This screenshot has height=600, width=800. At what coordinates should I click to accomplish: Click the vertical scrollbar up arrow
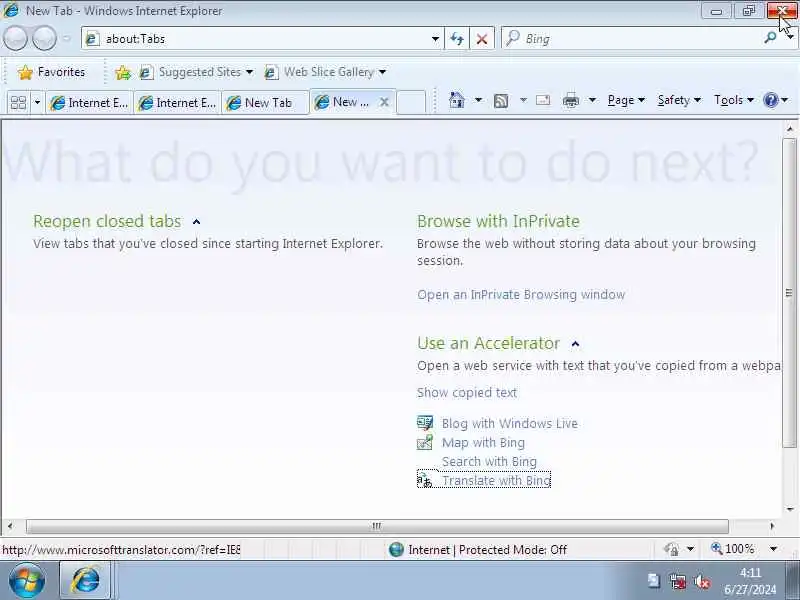(x=790, y=129)
